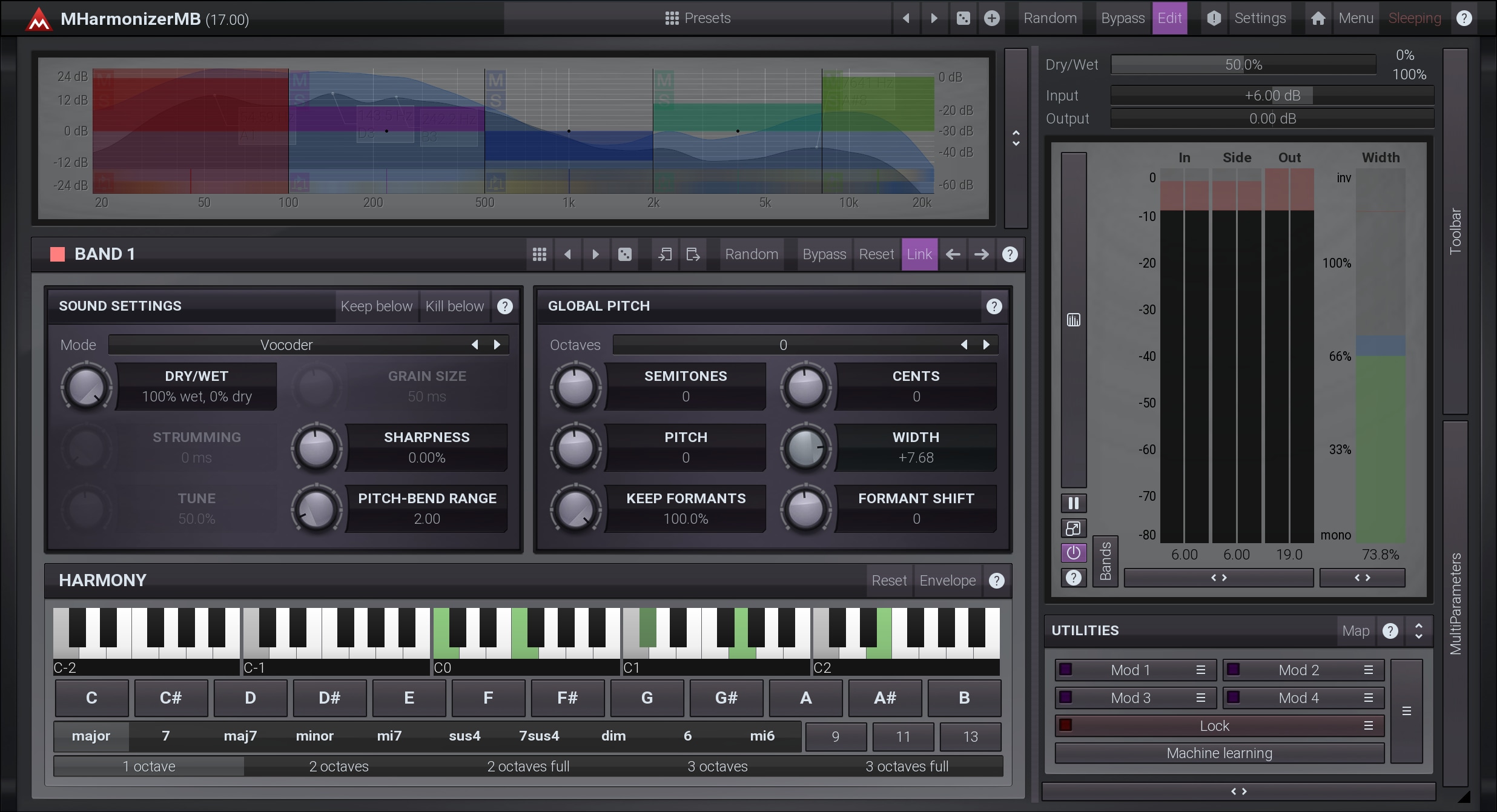The image size is (1497, 812).
Task: Enable Keep below in Sound Settings
Action: click(376, 306)
